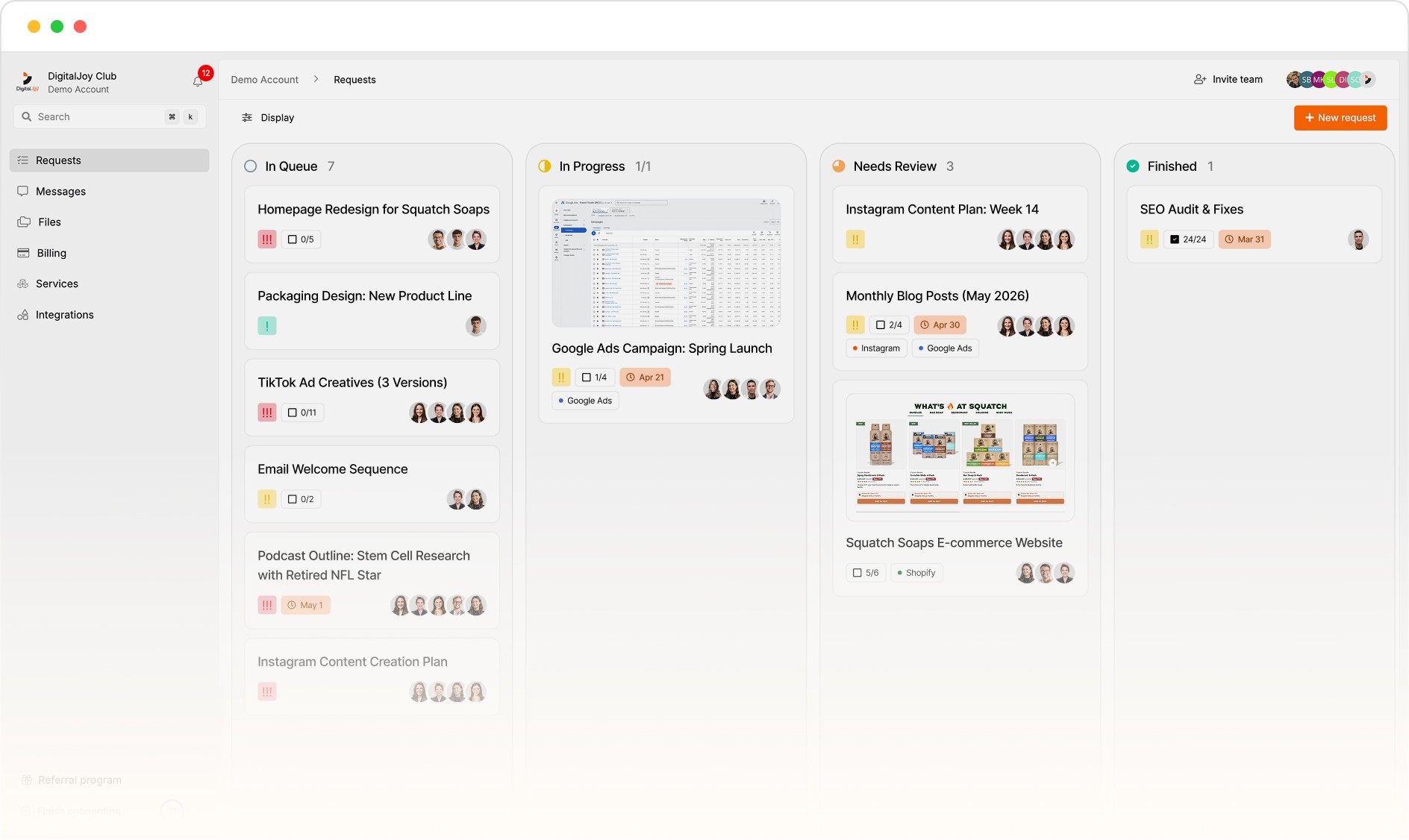1409x840 pixels.
Task: Click the New request button
Action: [1340, 117]
